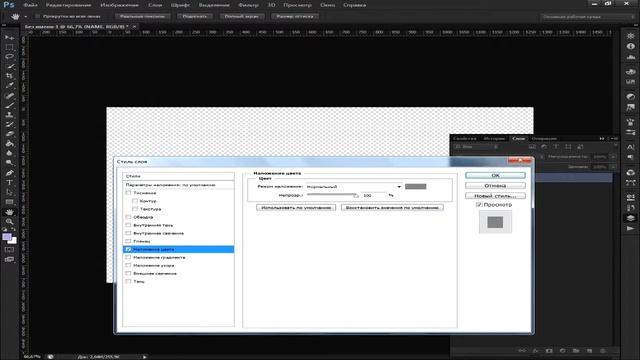Select the Dodge tool
Image resolution: width=640 pixels, height=360 pixels.
click(x=9, y=163)
